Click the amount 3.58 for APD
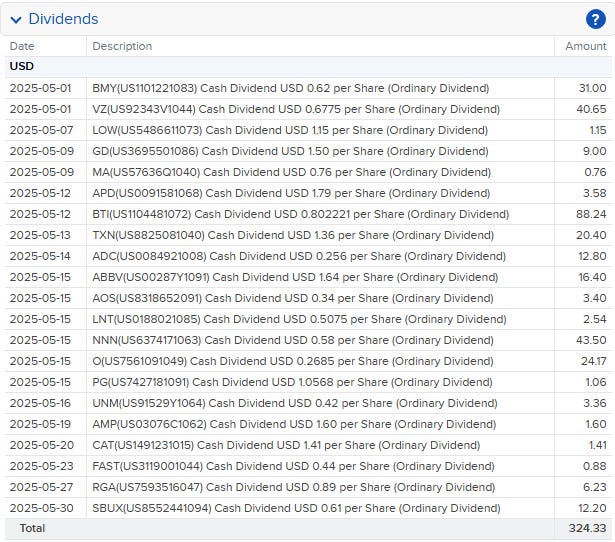615x542 pixels. [x=595, y=193]
